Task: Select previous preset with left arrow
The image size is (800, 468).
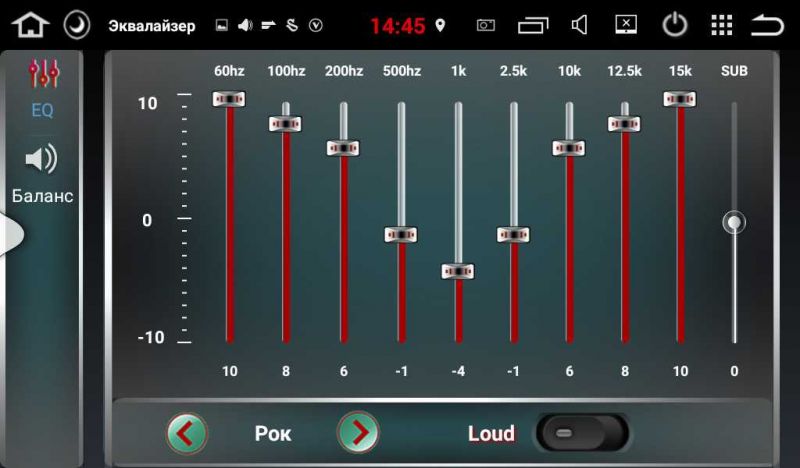Action: point(187,433)
